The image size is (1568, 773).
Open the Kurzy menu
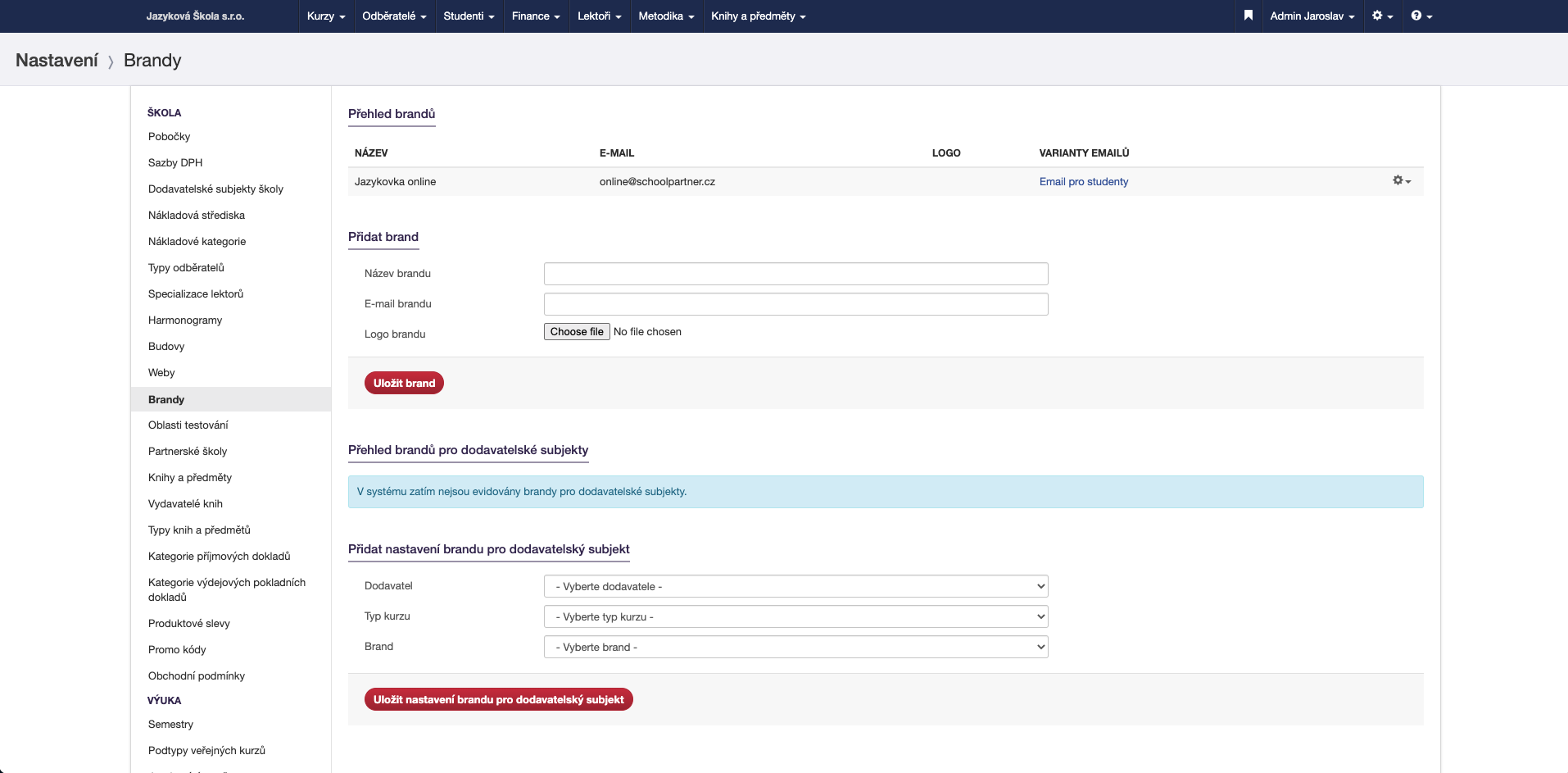point(326,16)
